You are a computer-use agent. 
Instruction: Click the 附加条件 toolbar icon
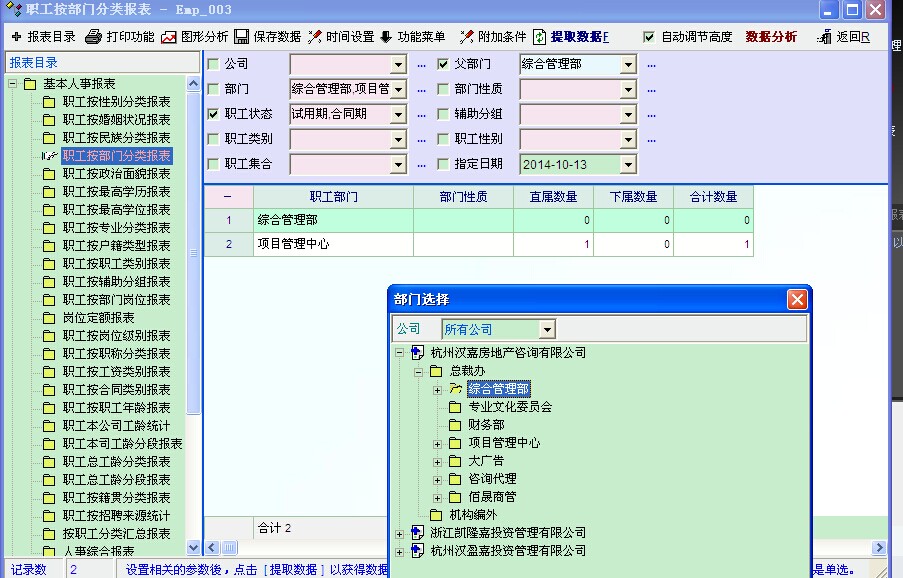(467, 37)
